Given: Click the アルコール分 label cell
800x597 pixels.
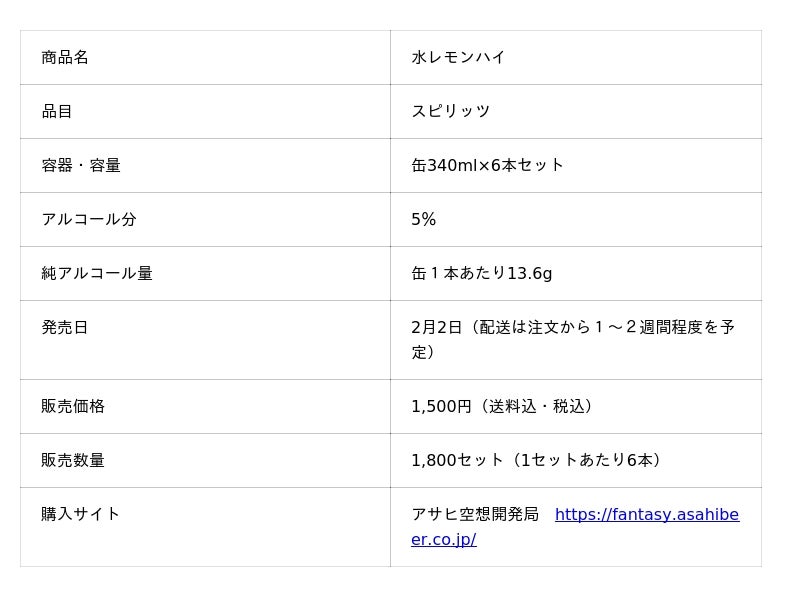Looking at the screenshot, I should click(89, 220).
